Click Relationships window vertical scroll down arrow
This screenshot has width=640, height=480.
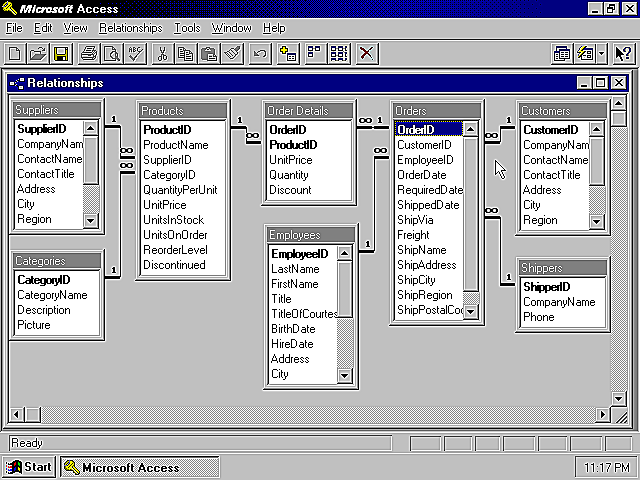click(x=618, y=399)
